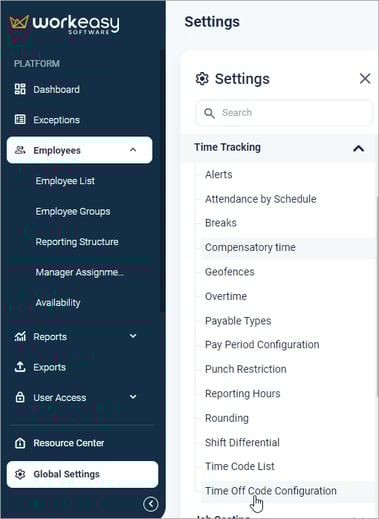379x519 pixels.
Task: Click the Resource Center icon
Action: click(x=20, y=443)
